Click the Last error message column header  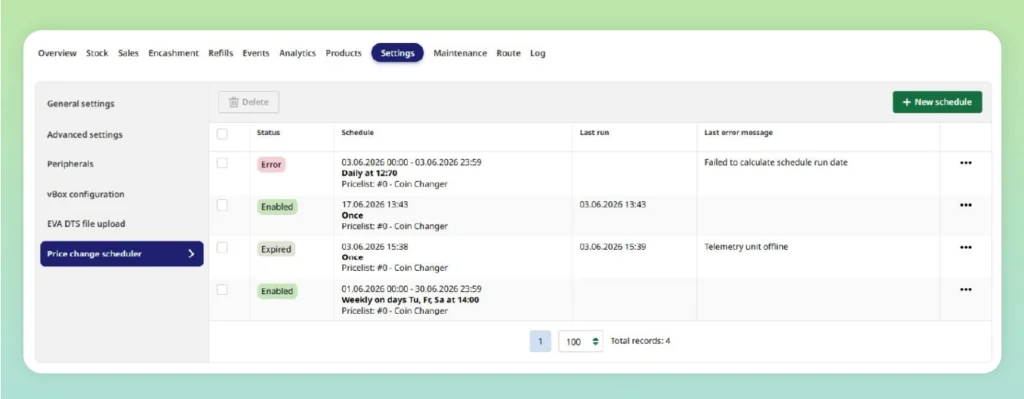(738, 133)
